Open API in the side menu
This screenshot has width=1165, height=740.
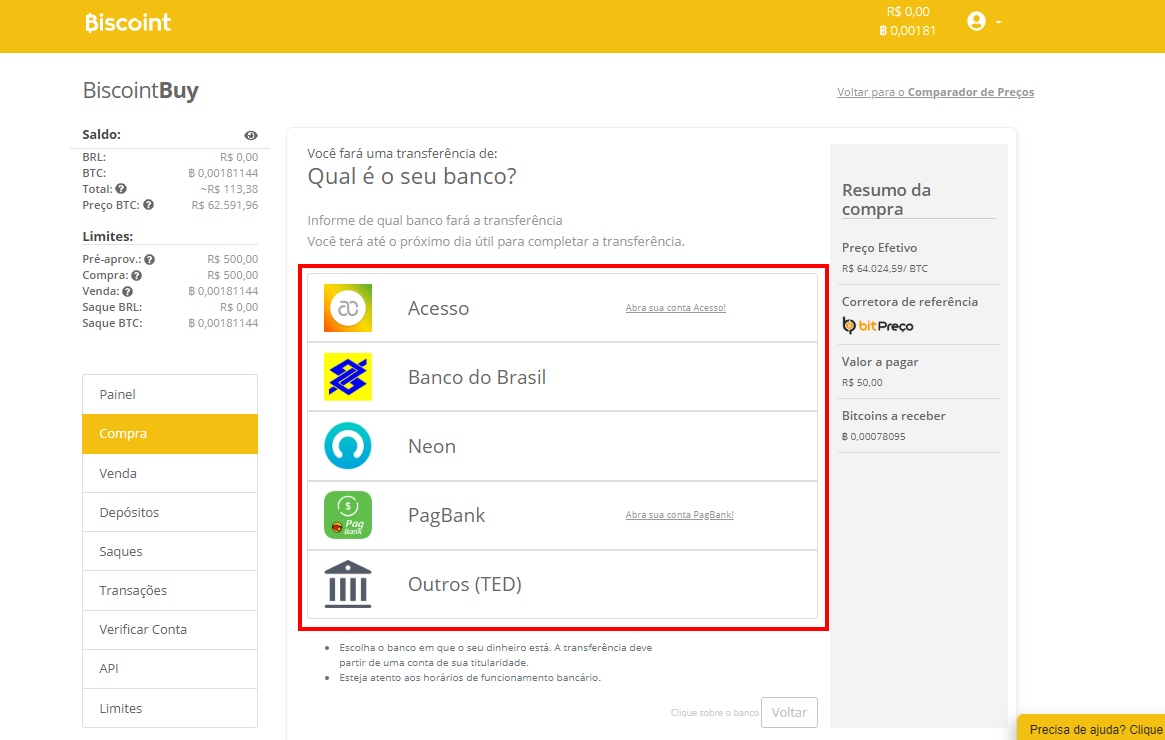[x=170, y=669]
